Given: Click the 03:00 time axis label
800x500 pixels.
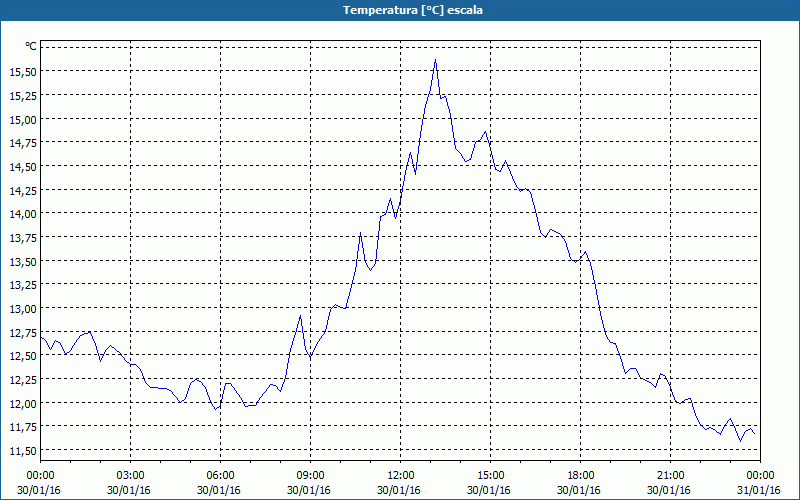Looking at the screenshot, I should (x=131, y=476).
